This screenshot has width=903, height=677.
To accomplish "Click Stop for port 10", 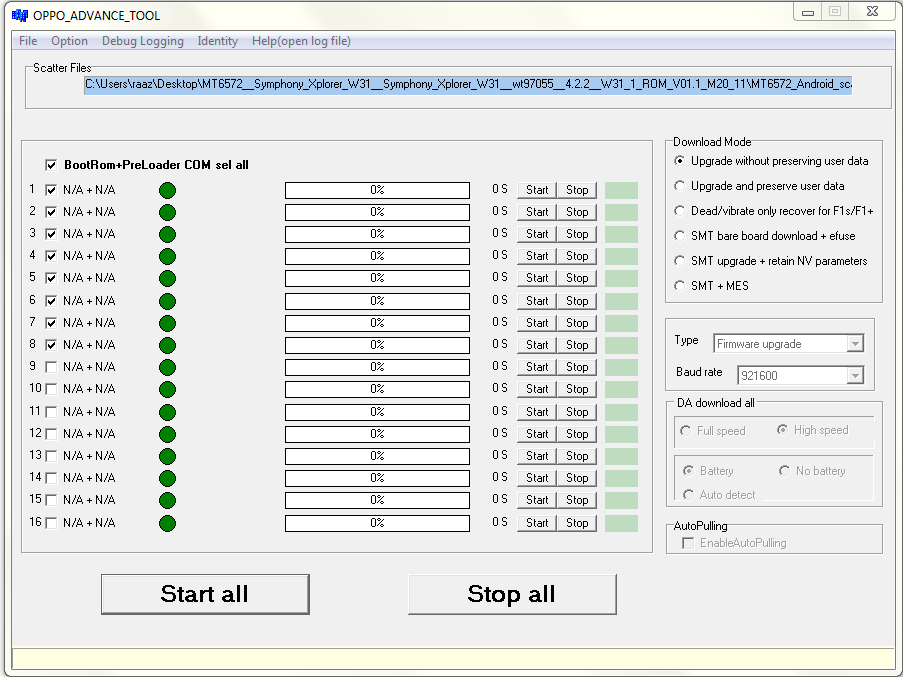I will tap(576, 389).
